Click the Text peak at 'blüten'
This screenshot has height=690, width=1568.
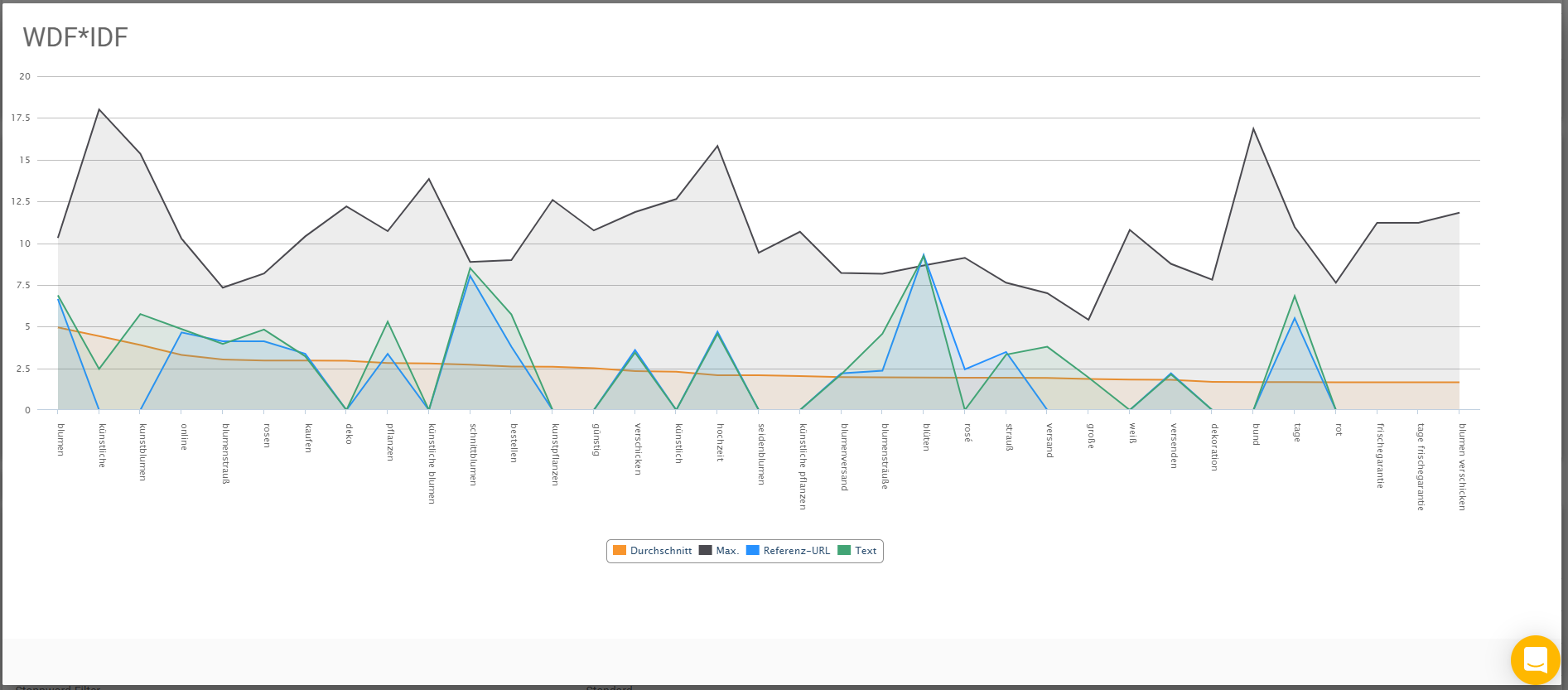click(924, 255)
